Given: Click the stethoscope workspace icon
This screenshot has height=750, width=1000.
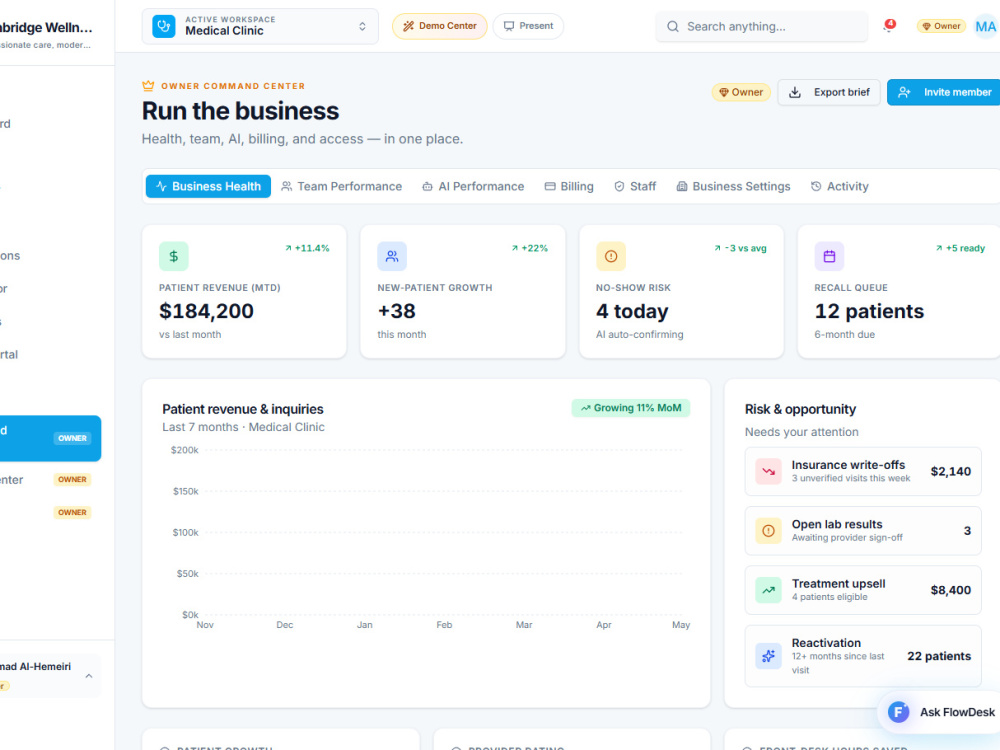Looking at the screenshot, I should click(x=164, y=26).
